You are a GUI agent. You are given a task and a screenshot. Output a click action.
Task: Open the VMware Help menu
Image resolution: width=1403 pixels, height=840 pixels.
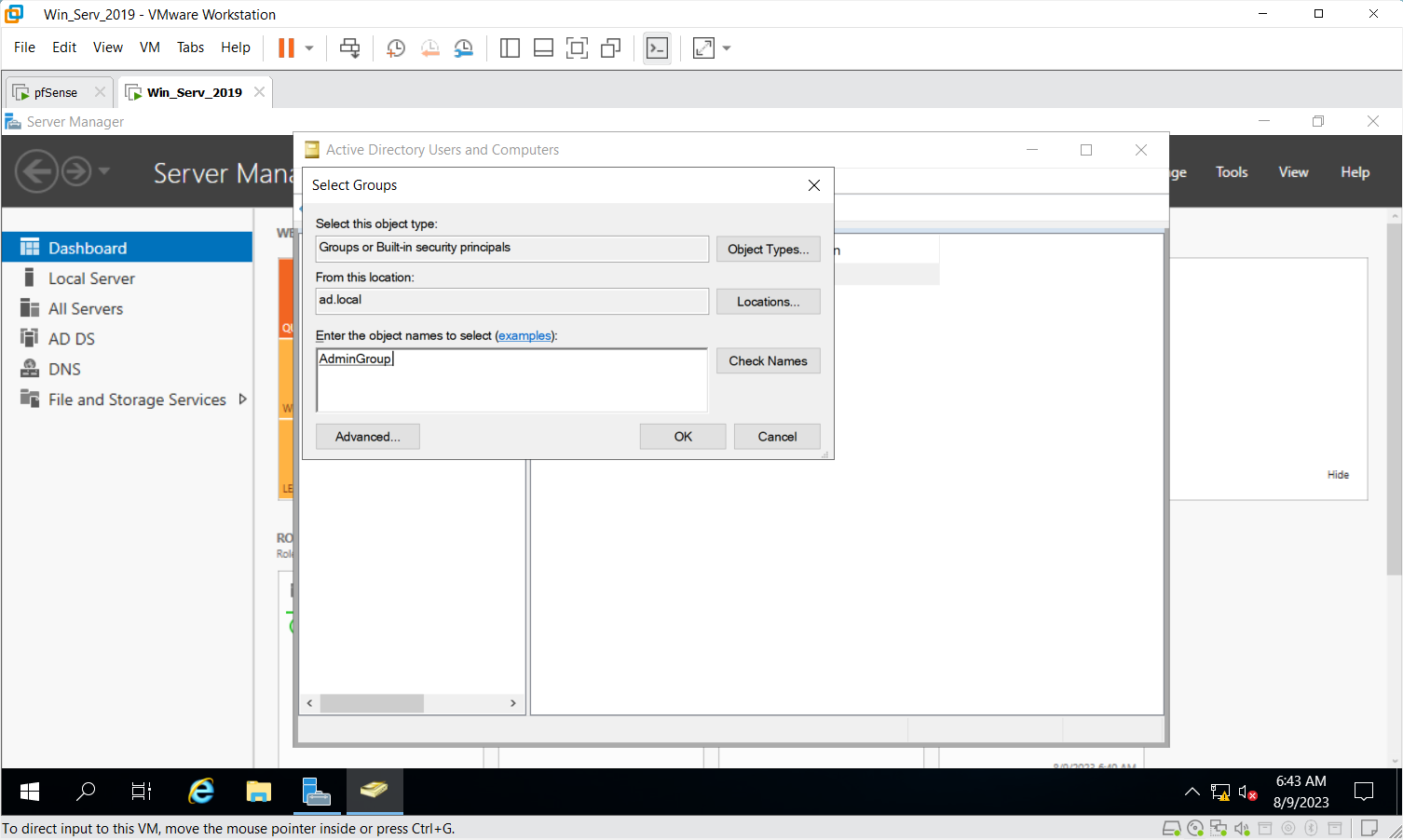tap(236, 47)
